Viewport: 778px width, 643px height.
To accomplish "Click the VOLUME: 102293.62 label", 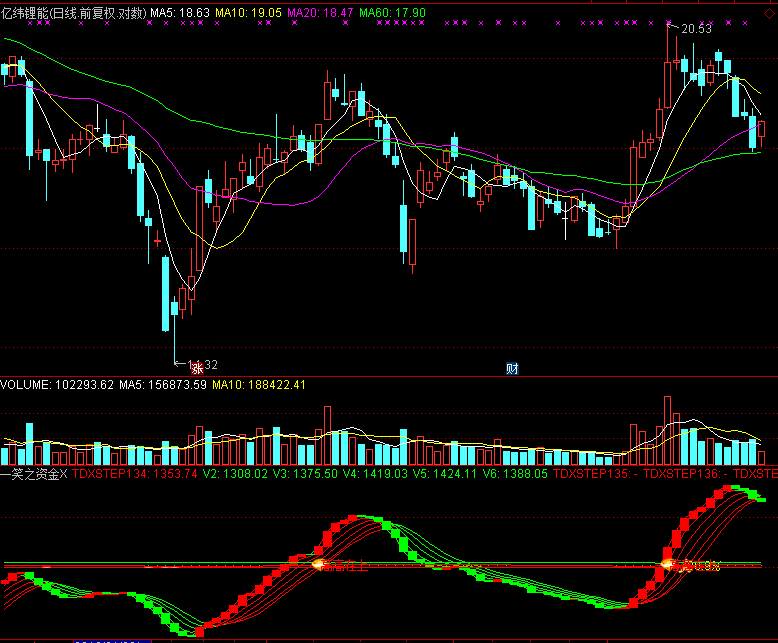I will (x=56, y=384).
